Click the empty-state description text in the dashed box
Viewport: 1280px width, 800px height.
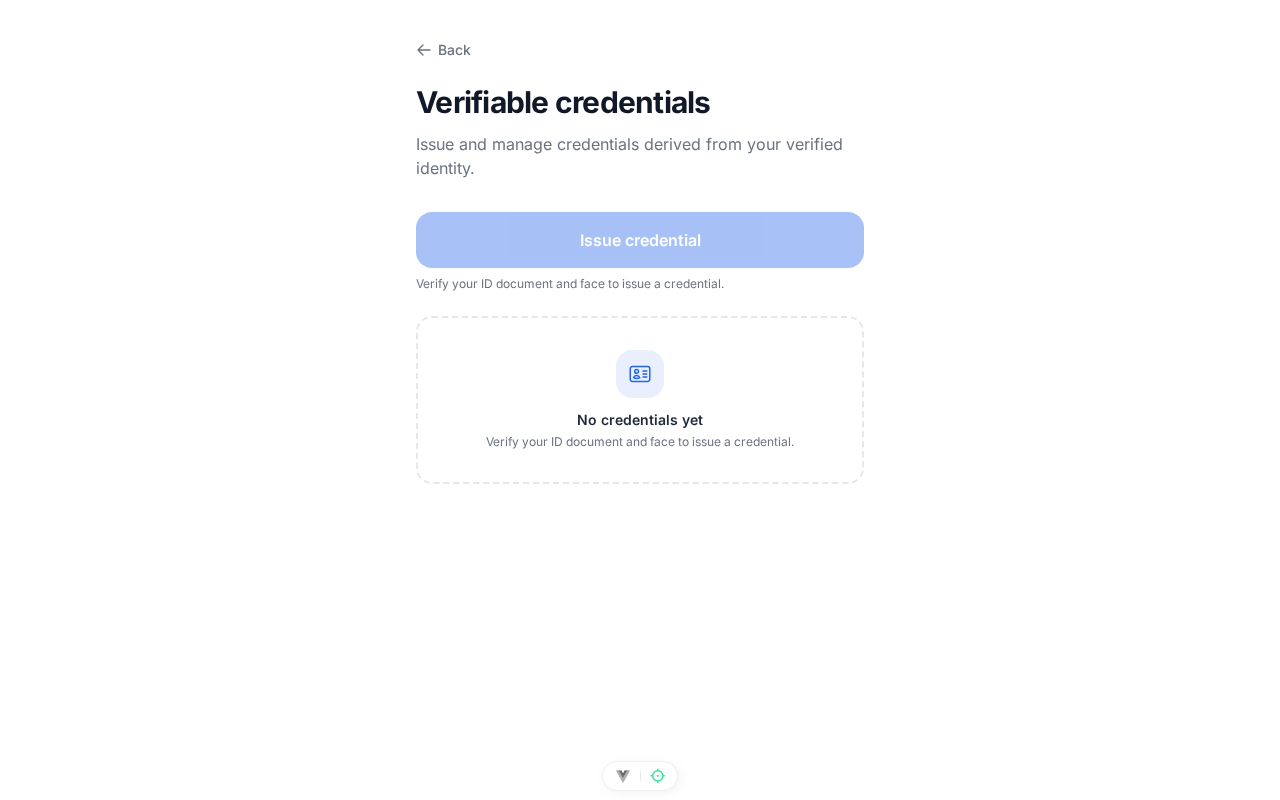tap(640, 442)
